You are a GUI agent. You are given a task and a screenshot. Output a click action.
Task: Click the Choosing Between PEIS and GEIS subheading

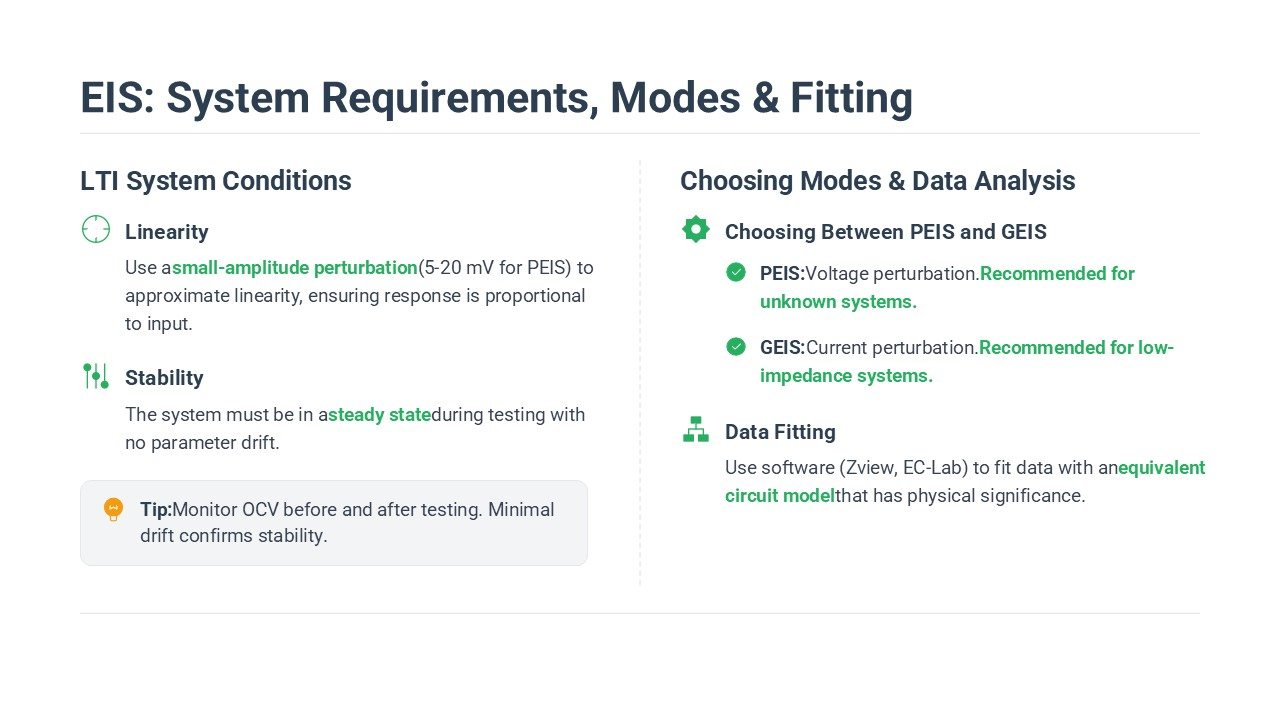point(885,232)
